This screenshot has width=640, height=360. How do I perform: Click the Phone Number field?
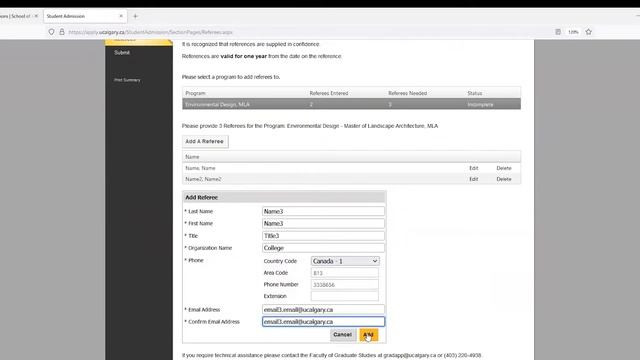[344, 285]
